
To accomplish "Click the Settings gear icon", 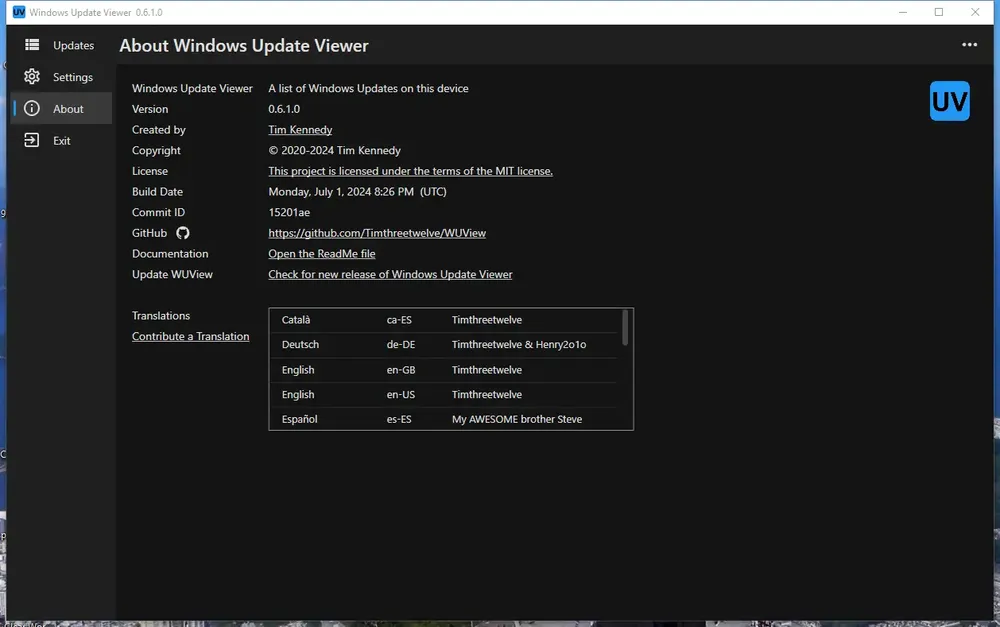I will 32,77.
